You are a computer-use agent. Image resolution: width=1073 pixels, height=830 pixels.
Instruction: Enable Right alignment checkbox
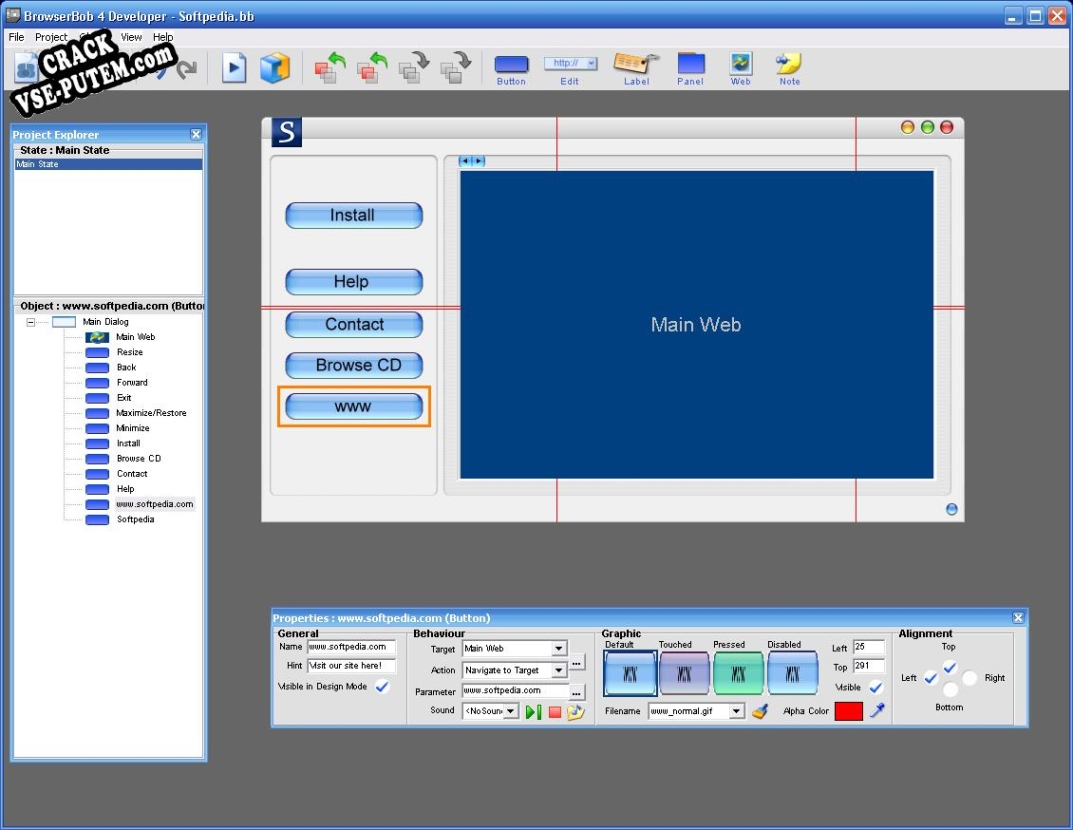(969, 678)
